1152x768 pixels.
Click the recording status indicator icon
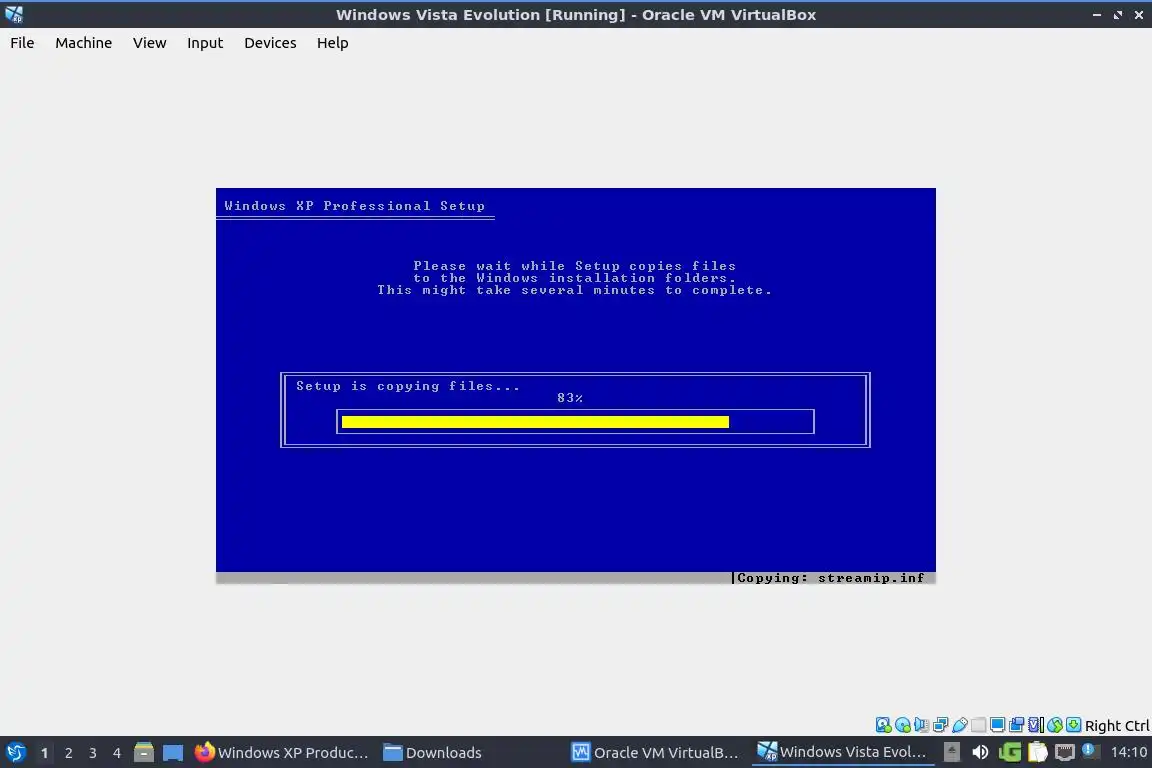coord(1017,725)
